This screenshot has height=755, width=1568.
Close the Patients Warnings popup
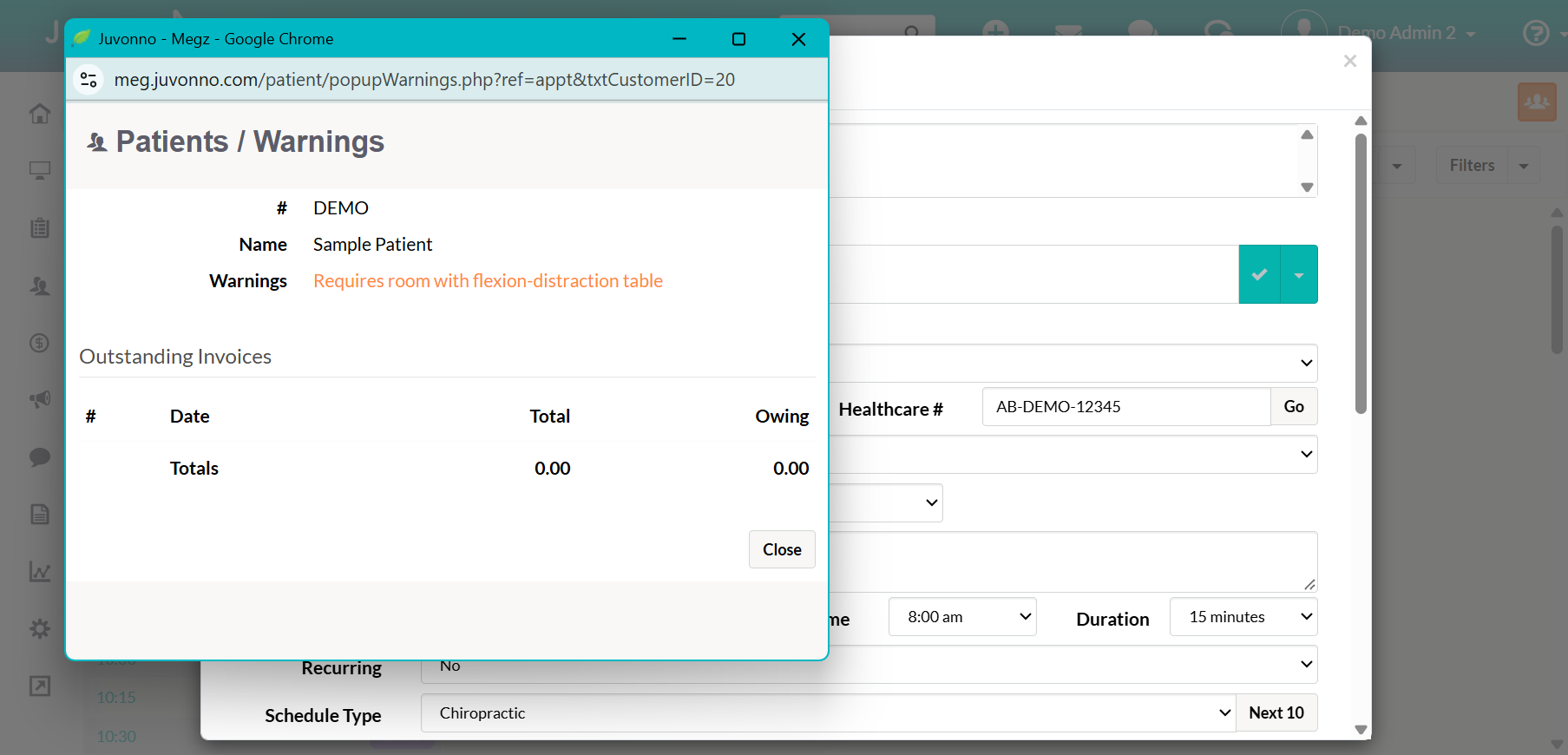pos(782,549)
